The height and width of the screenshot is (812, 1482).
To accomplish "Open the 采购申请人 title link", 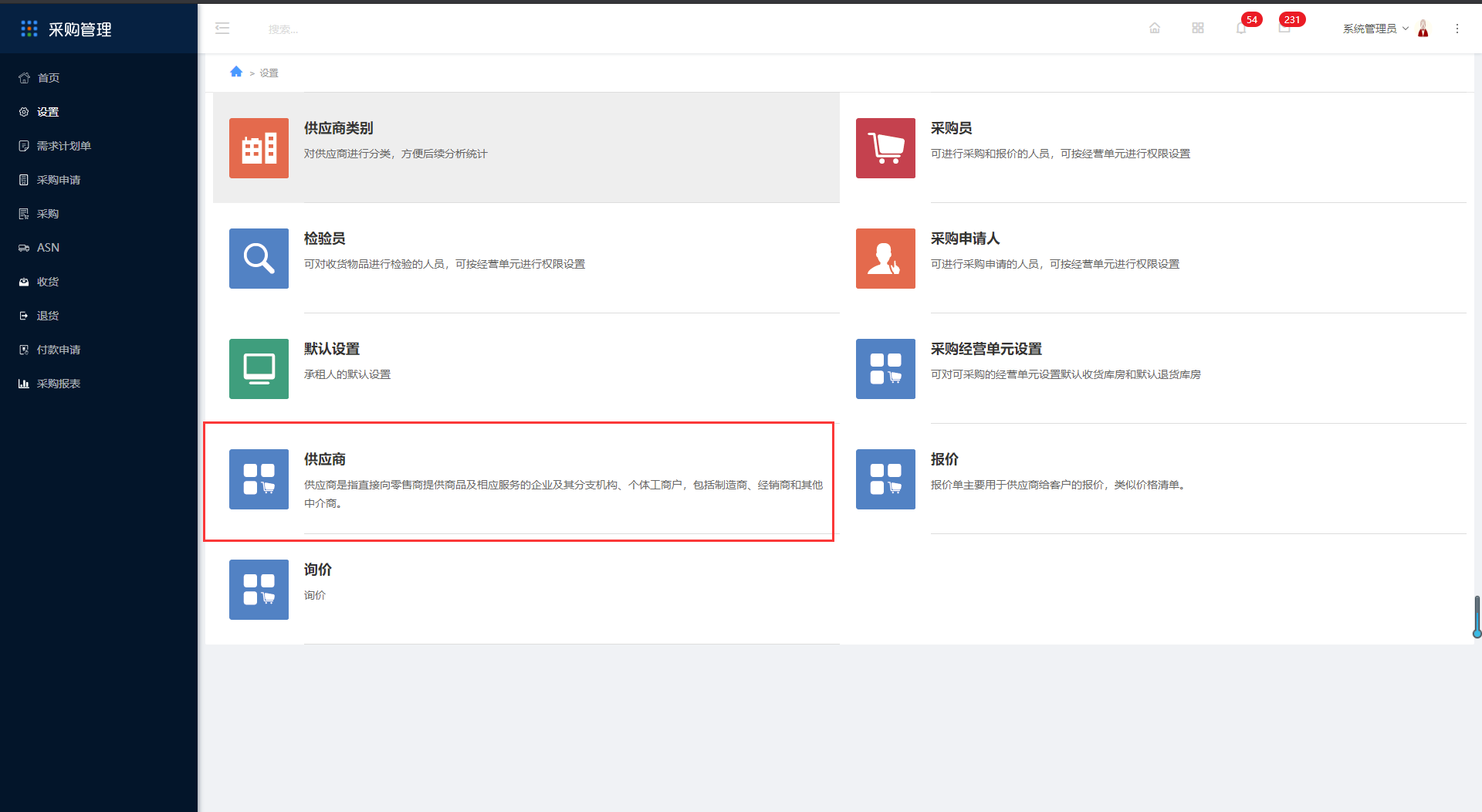I will click(965, 239).
